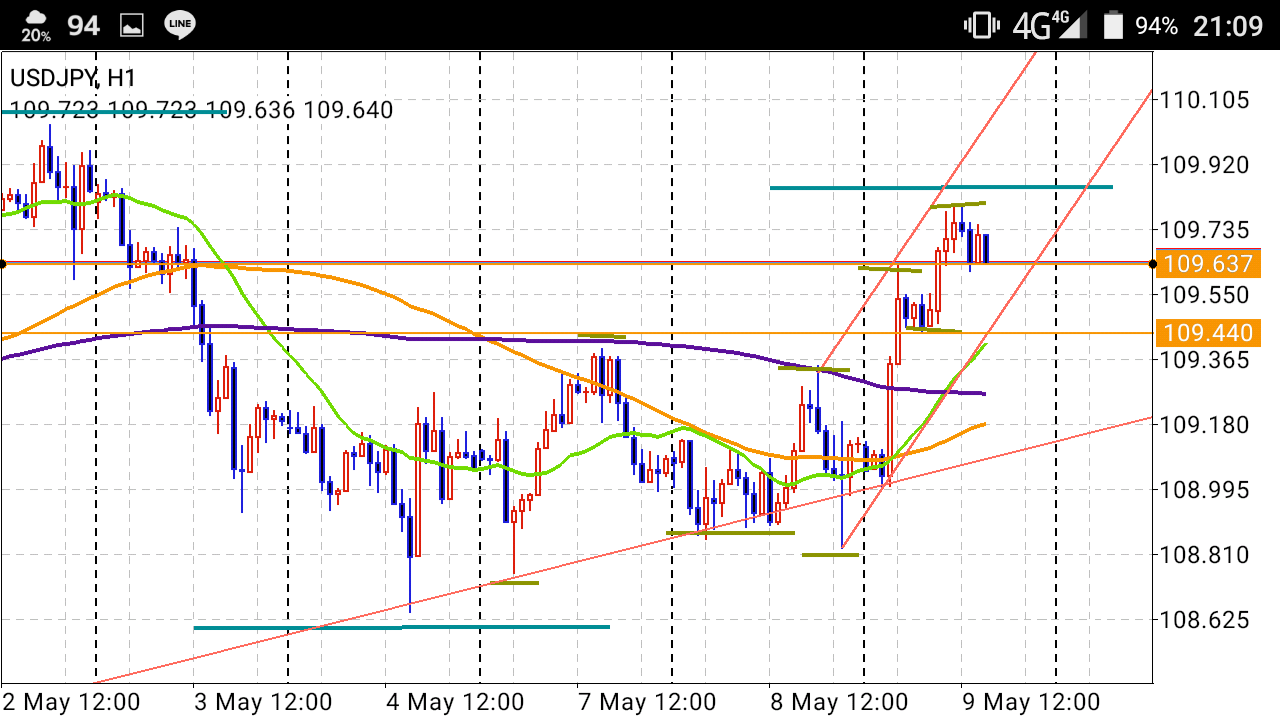The width and height of the screenshot is (1280, 720).
Task: Select the orange level label 109.440
Action: point(1208,333)
